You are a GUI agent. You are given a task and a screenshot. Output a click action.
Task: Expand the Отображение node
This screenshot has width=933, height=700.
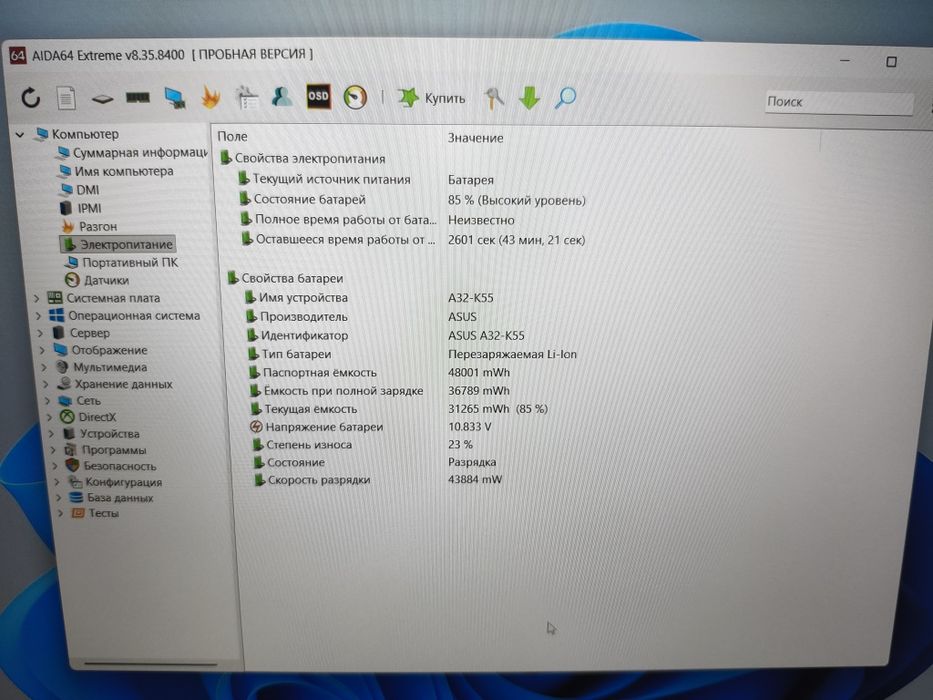43,350
